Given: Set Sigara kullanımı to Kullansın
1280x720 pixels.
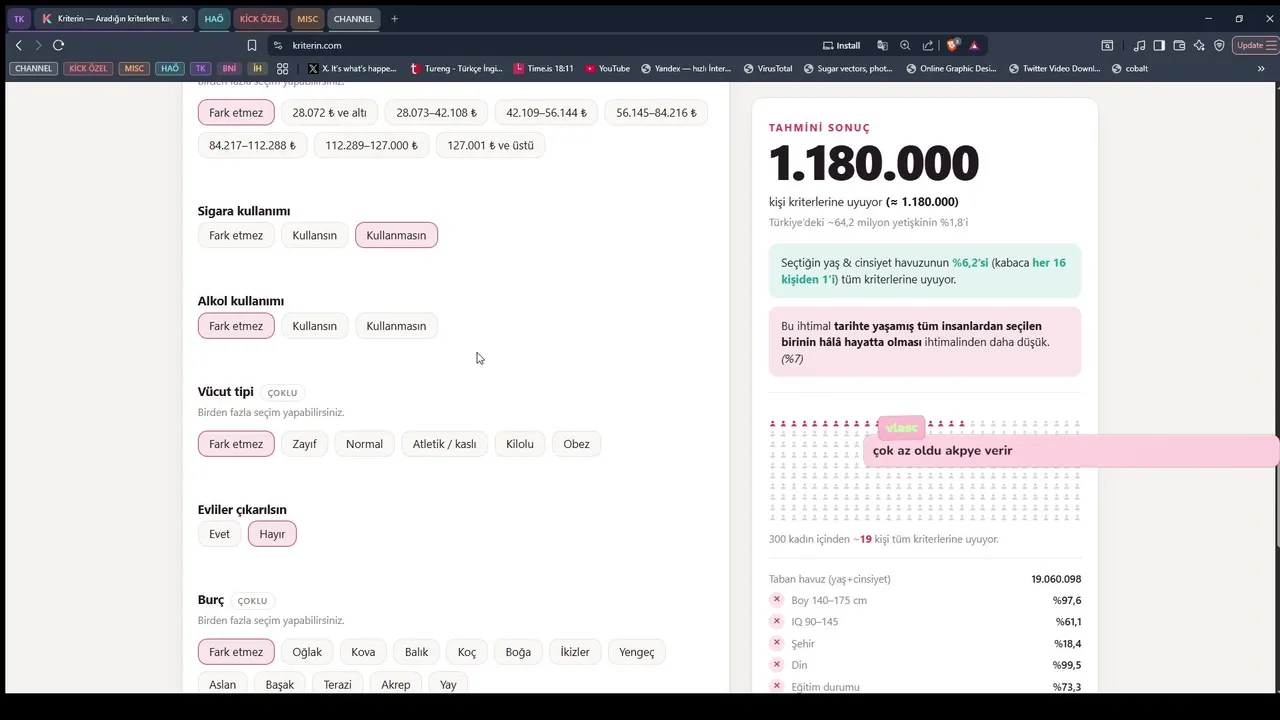Looking at the screenshot, I should tap(314, 235).
